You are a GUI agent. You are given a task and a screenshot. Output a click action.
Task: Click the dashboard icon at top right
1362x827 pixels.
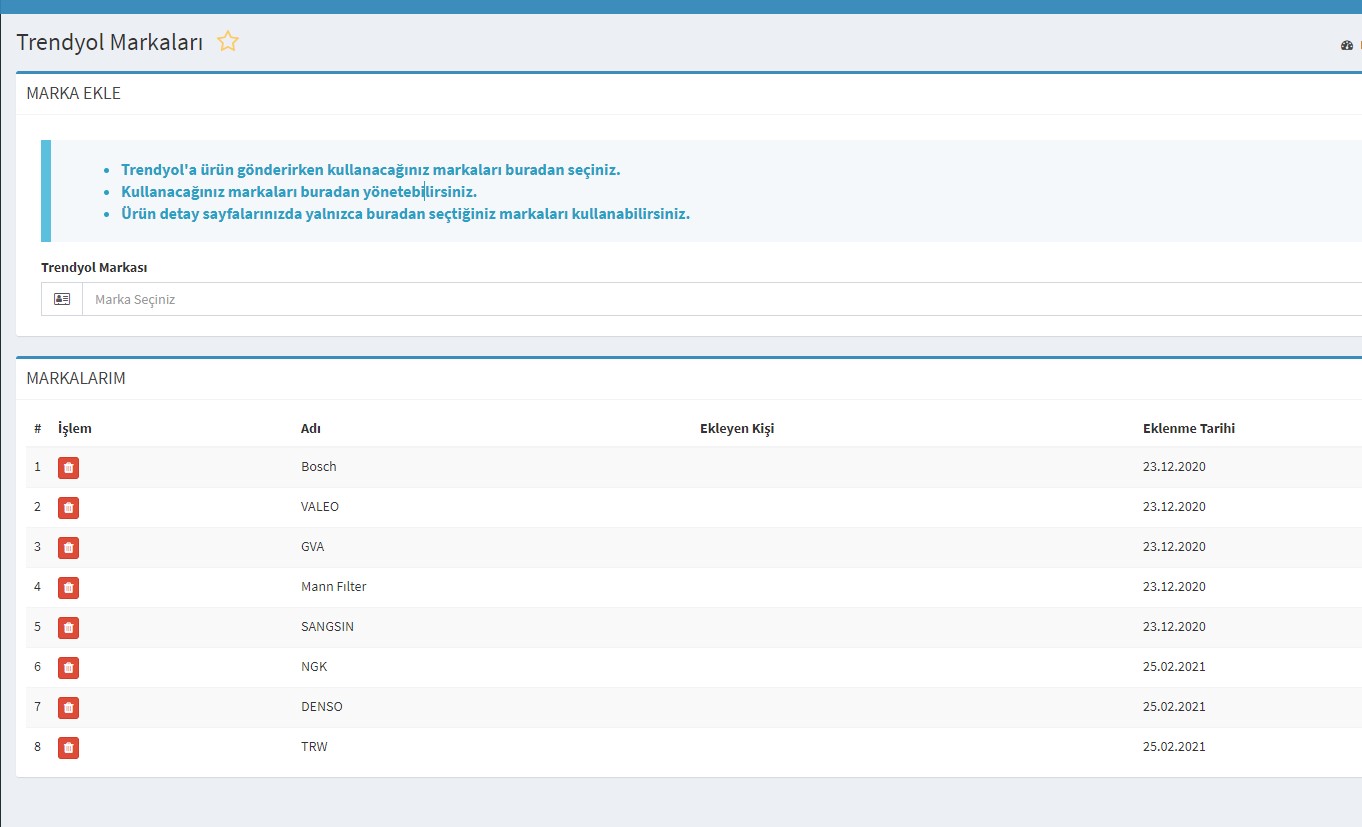coord(1346,45)
